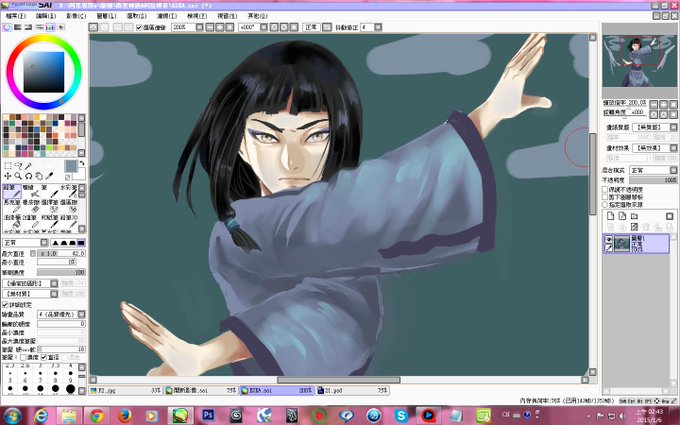Open the layer blending mode (混合模式) dropdown
Viewport: 680px width, 425px height.
point(653,170)
